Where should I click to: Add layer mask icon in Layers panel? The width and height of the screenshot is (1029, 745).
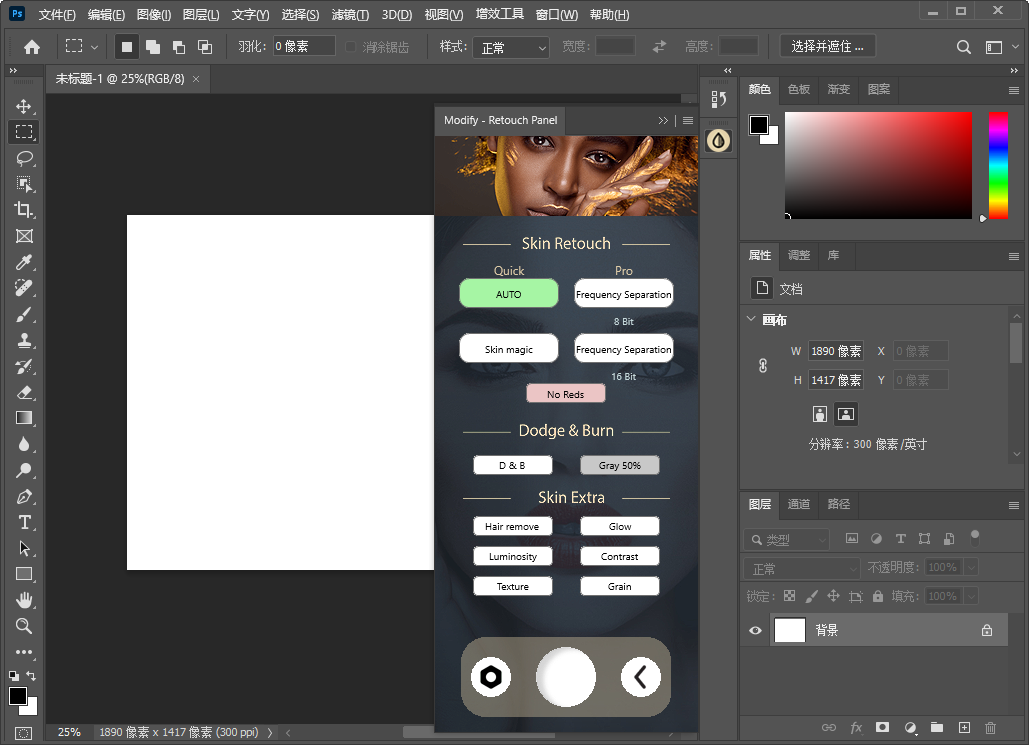pyautogui.click(x=883, y=727)
